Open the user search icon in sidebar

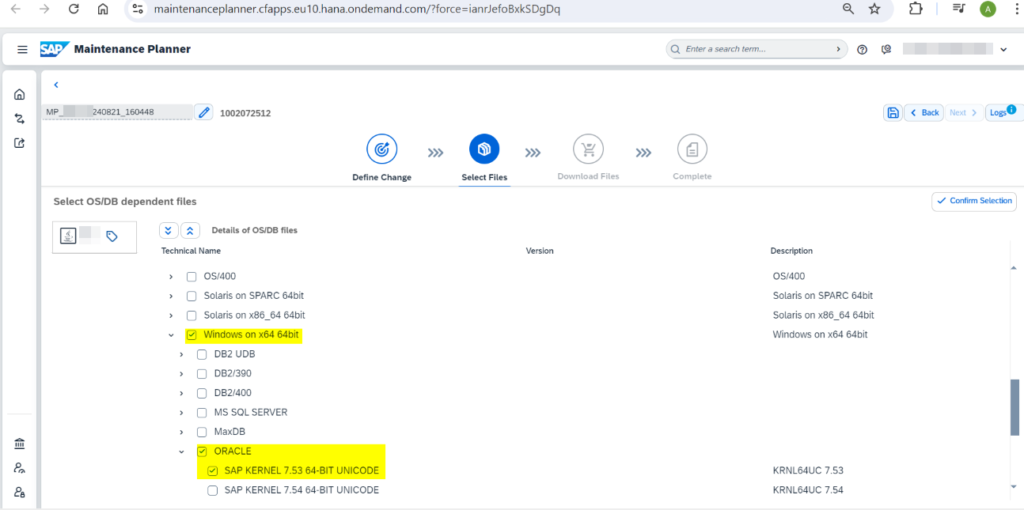[20, 468]
